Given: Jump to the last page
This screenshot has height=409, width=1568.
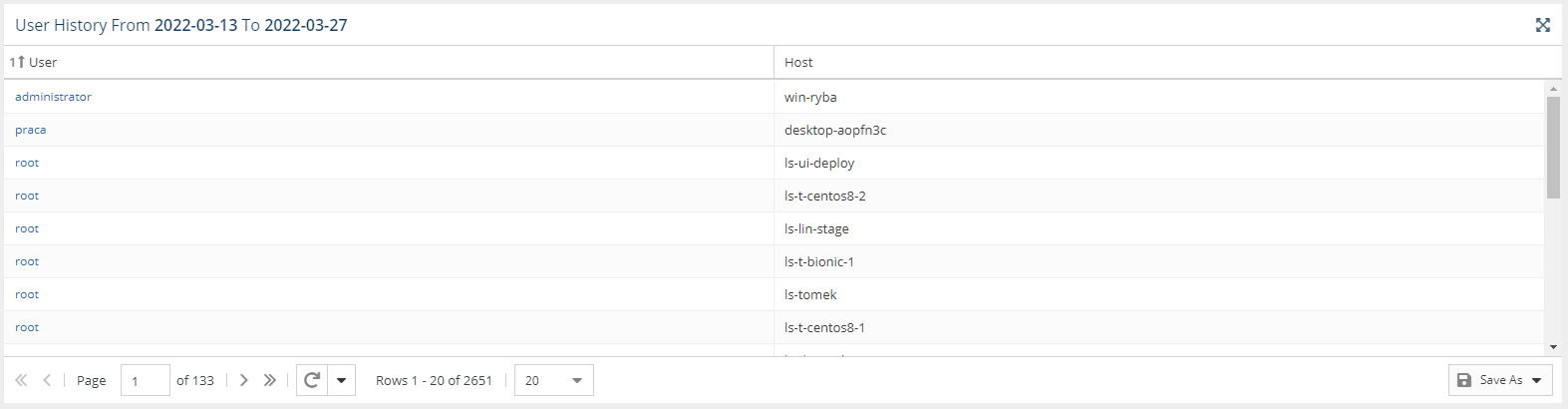Looking at the screenshot, I should 270,380.
